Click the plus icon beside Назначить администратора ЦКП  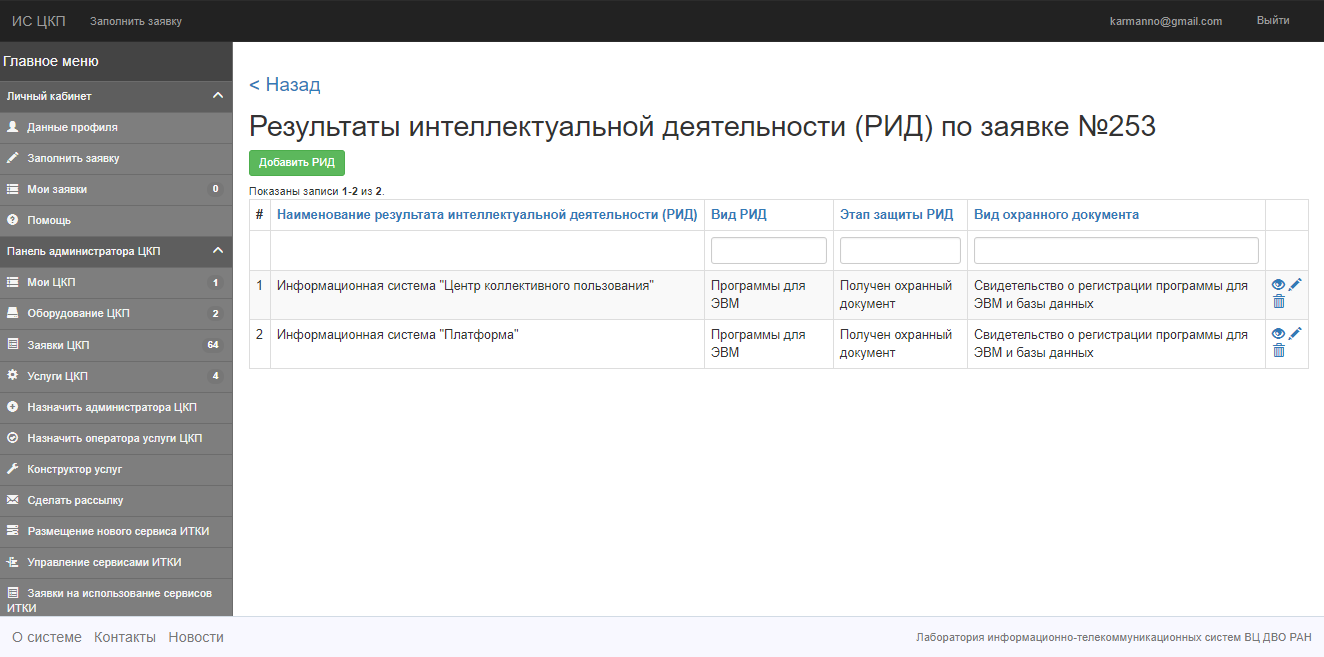coord(13,407)
